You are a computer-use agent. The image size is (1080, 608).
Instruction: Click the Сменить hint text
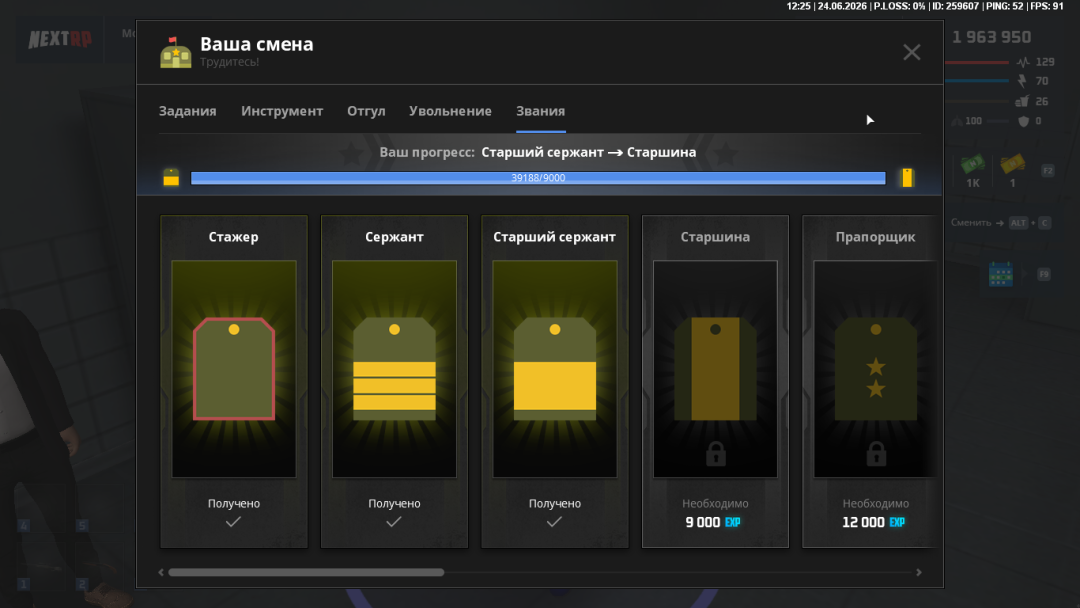pos(971,222)
